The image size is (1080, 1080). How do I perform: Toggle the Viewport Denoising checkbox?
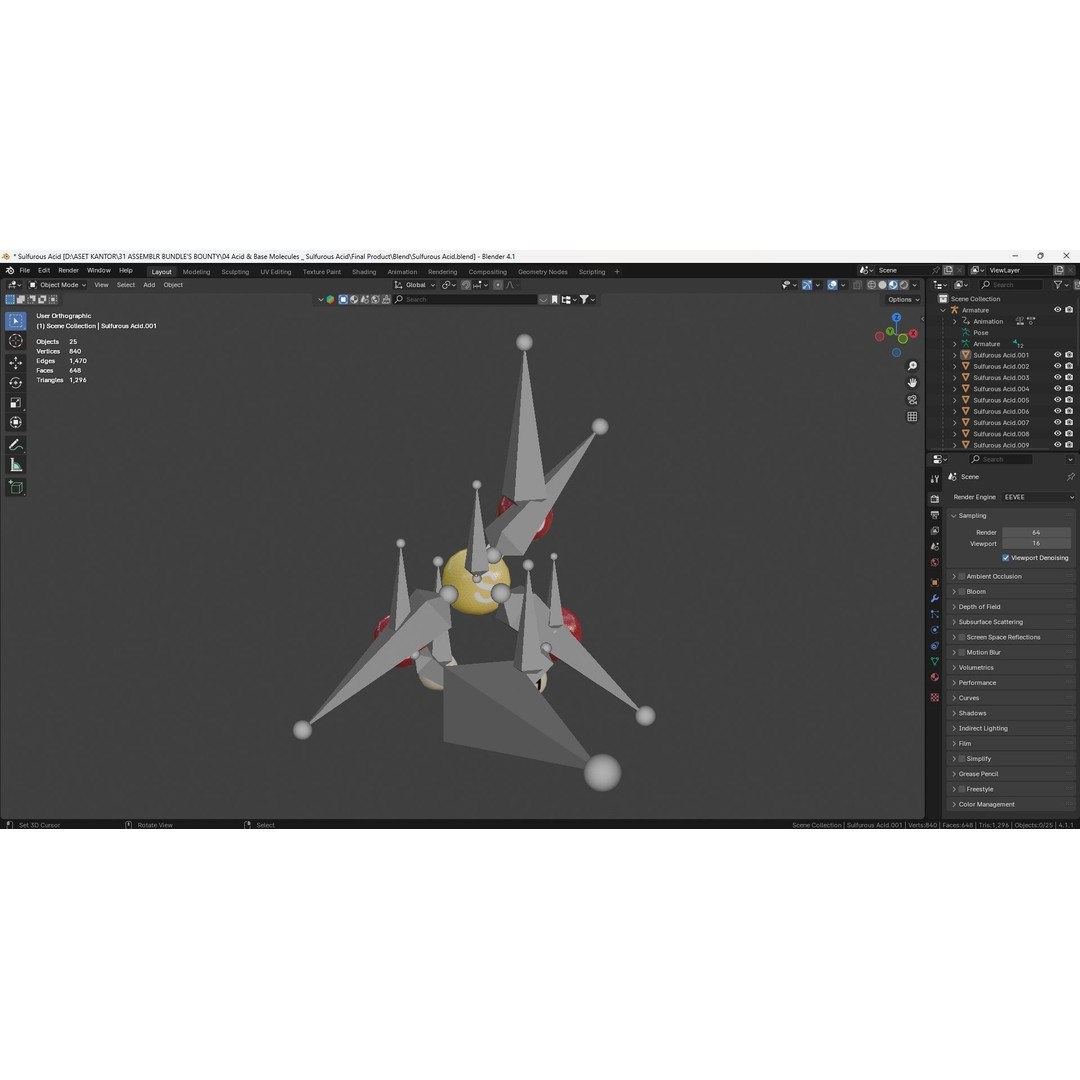click(x=1006, y=558)
